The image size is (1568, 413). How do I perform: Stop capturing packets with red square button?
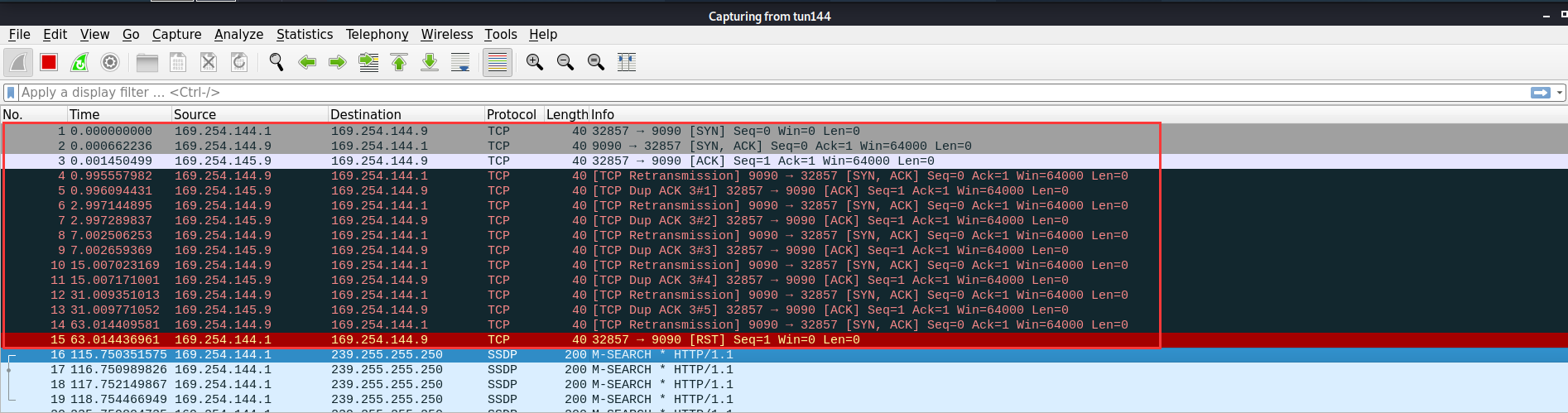49,62
